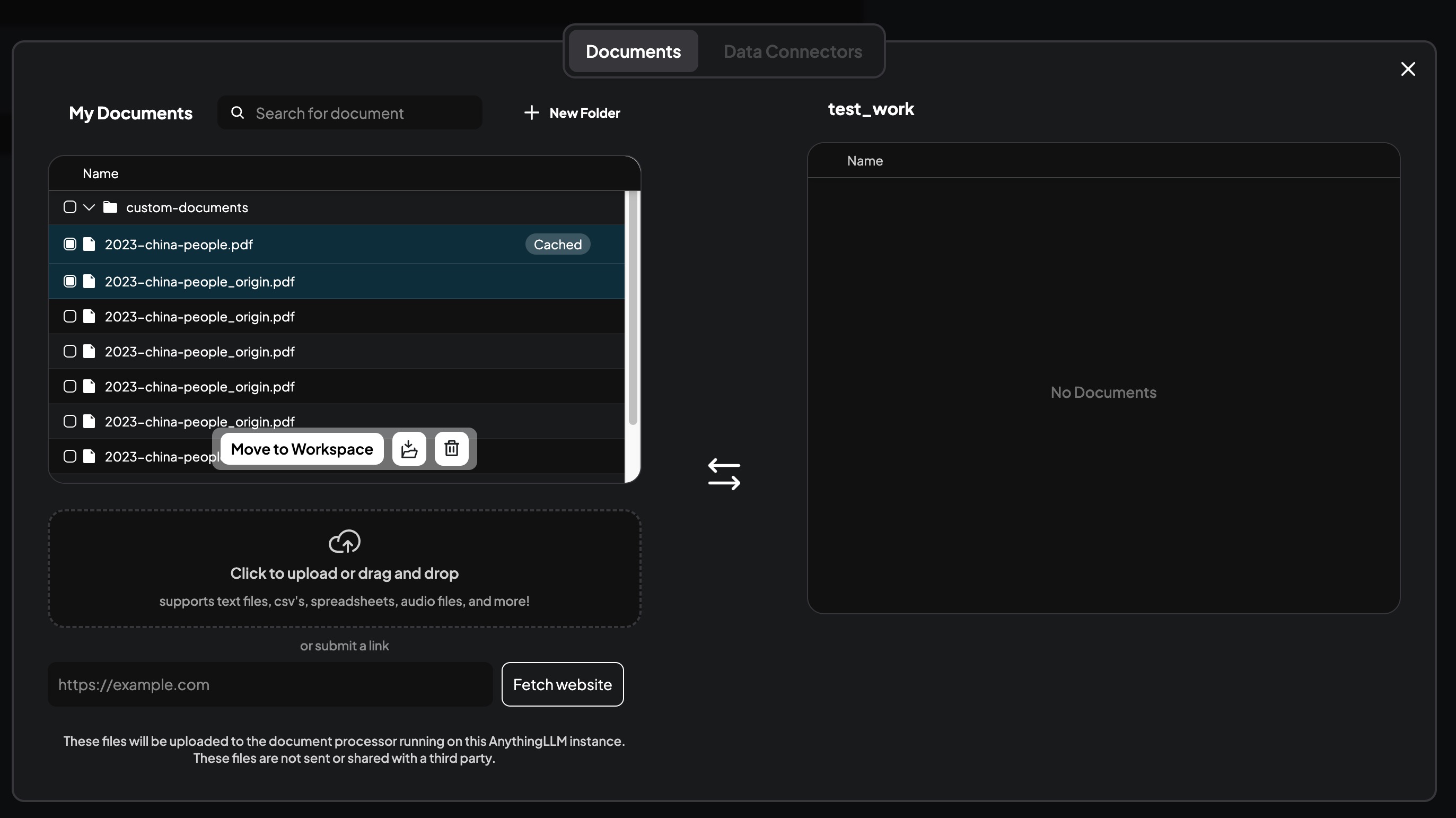The width and height of the screenshot is (1456, 818).
Task: Click the https://example.com link input
Action: (x=270, y=685)
